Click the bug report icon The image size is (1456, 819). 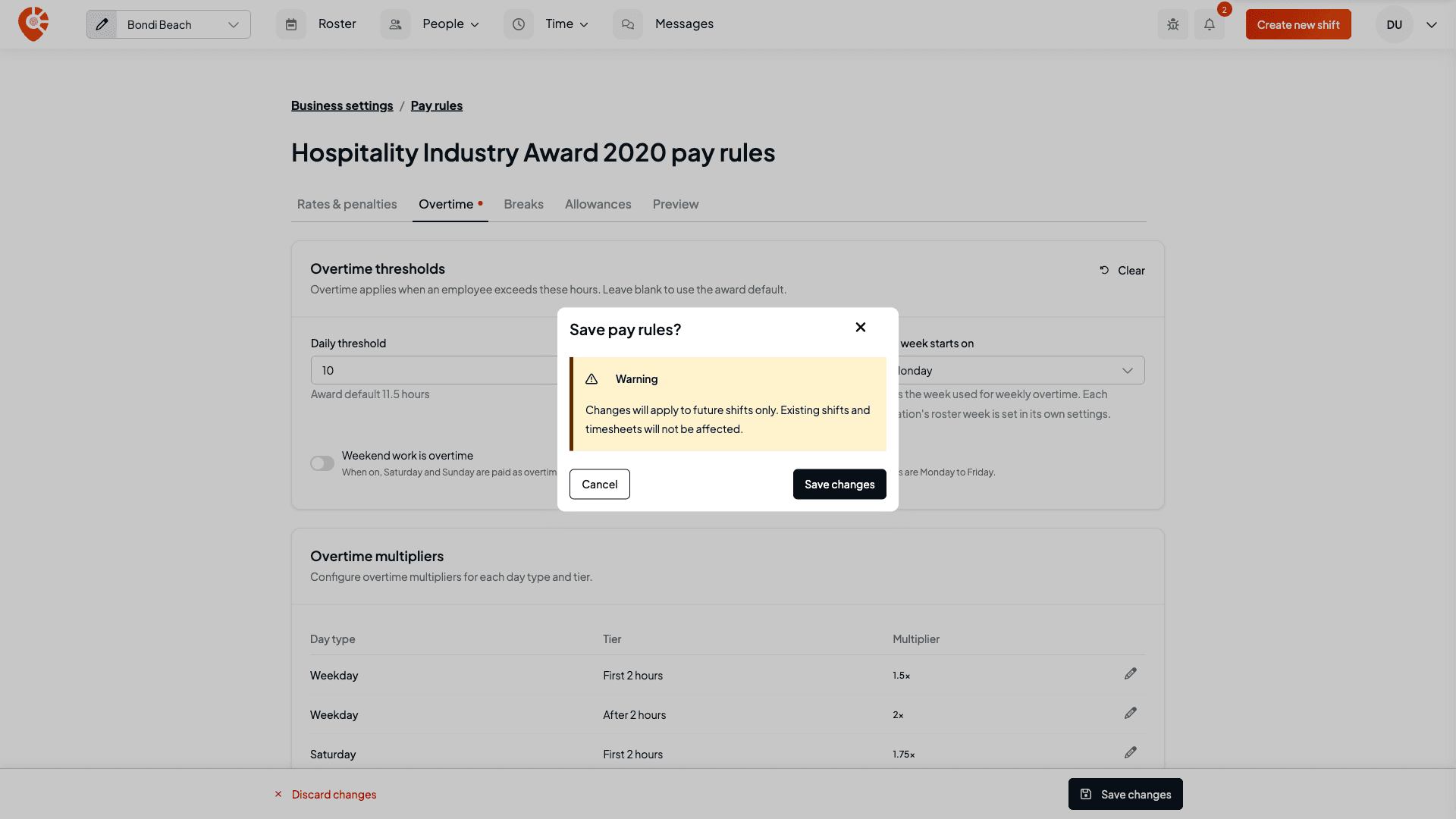[1173, 24]
